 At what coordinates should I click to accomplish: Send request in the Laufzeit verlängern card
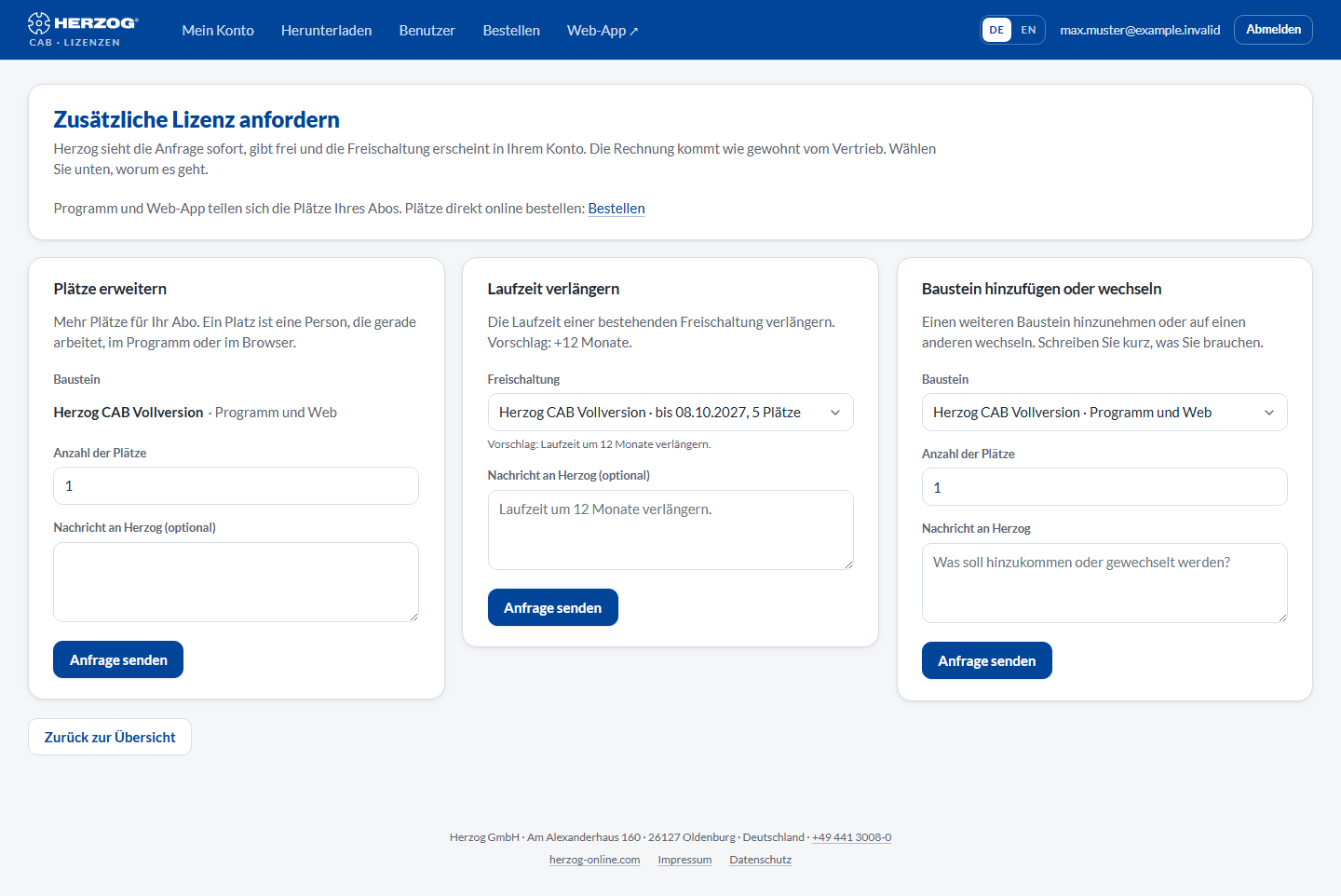(553, 607)
